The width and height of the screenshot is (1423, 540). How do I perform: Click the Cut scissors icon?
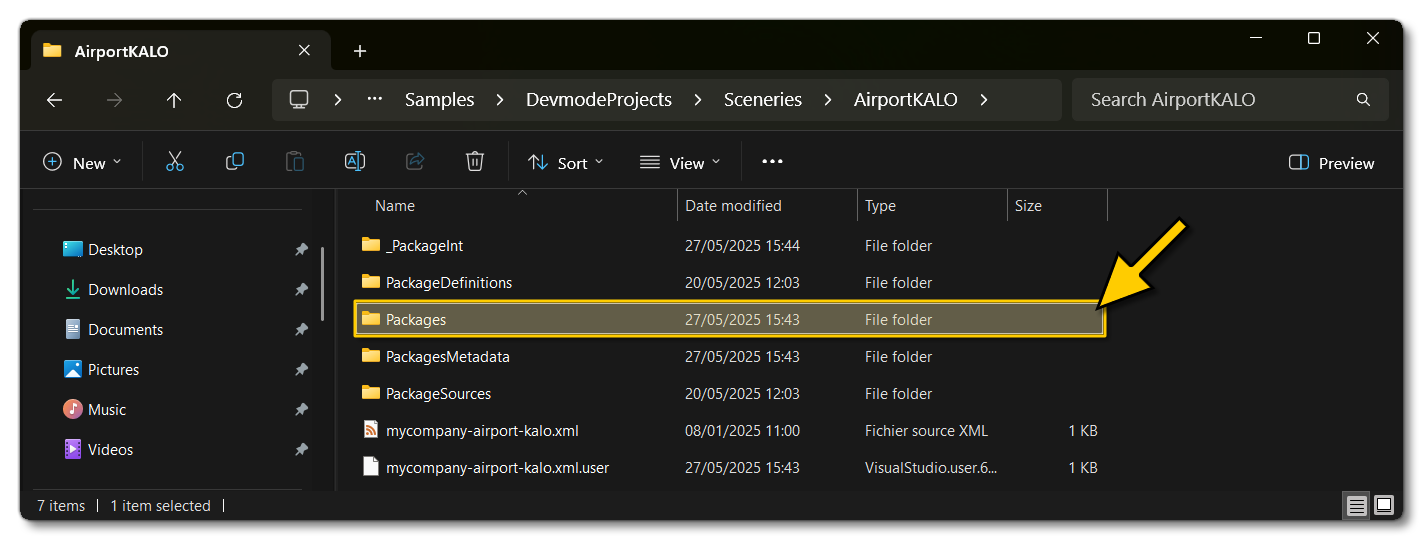(175, 162)
